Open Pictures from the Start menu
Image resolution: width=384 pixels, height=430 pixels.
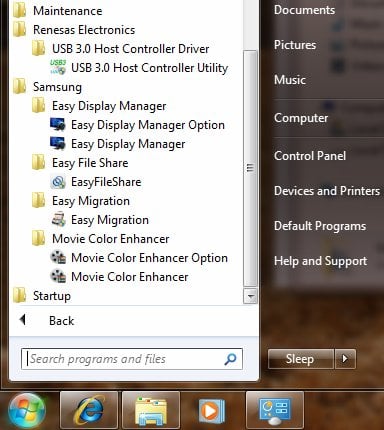[295, 45]
